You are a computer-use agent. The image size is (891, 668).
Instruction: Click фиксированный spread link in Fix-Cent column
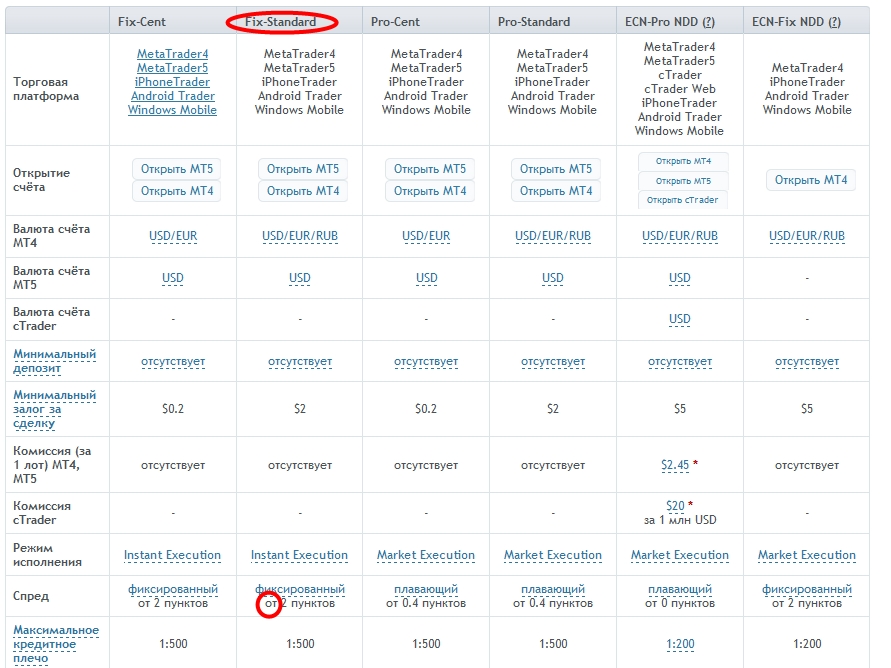point(173,590)
